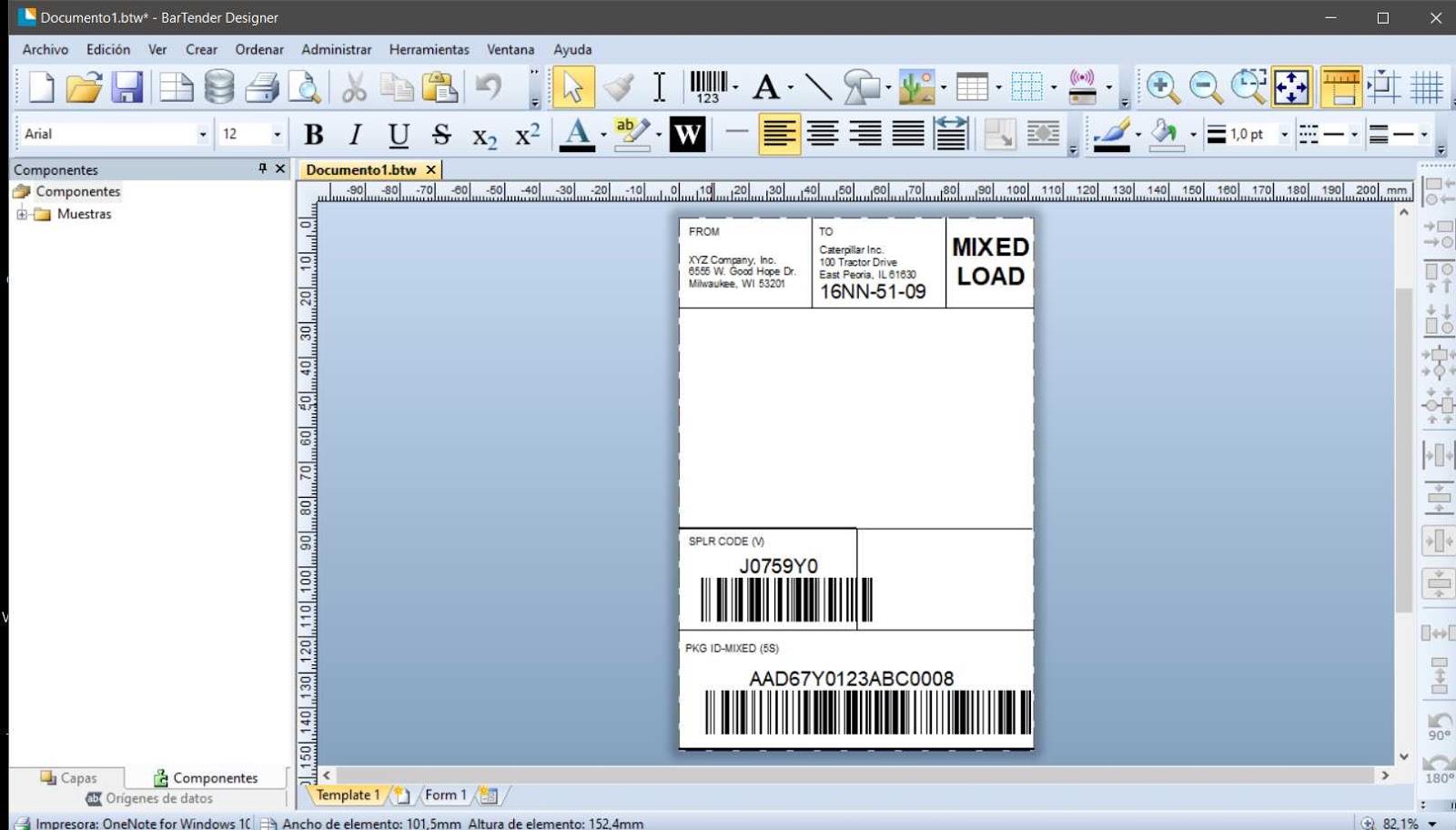
Task: Open zoom percentage dropdown in status bar
Action: [1432, 823]
